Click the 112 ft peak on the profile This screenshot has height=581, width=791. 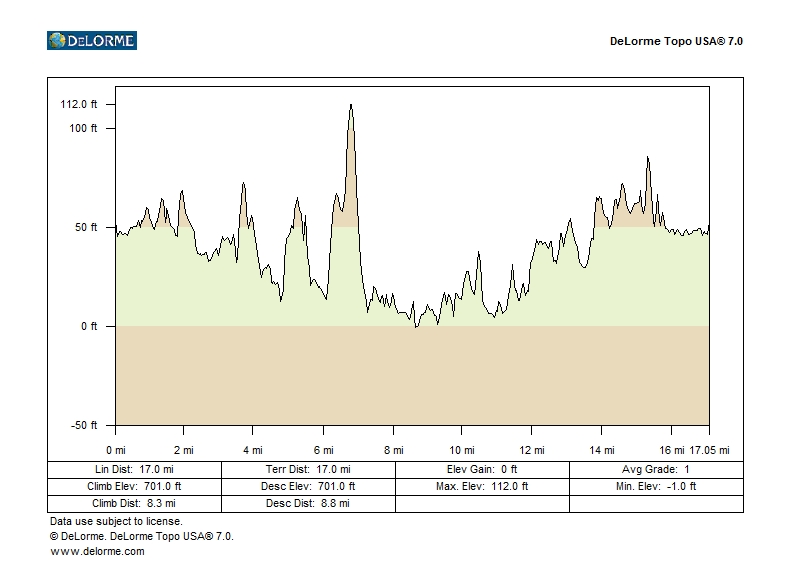click(351, 105)
